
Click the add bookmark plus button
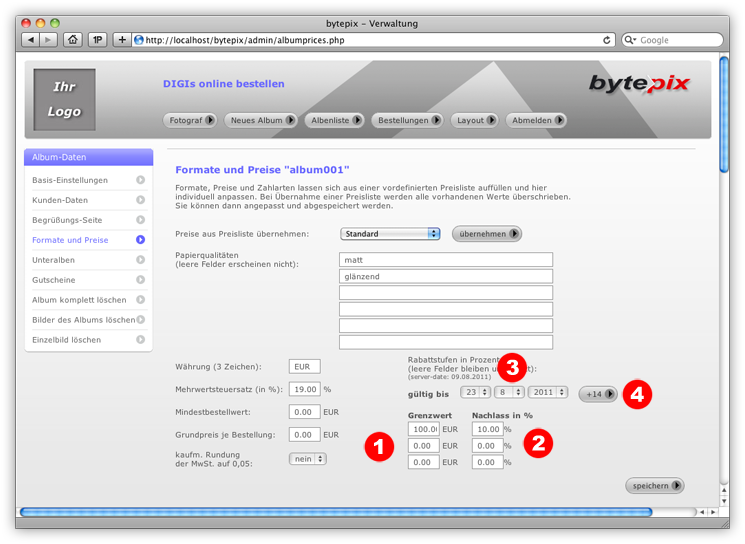[122, 40]
